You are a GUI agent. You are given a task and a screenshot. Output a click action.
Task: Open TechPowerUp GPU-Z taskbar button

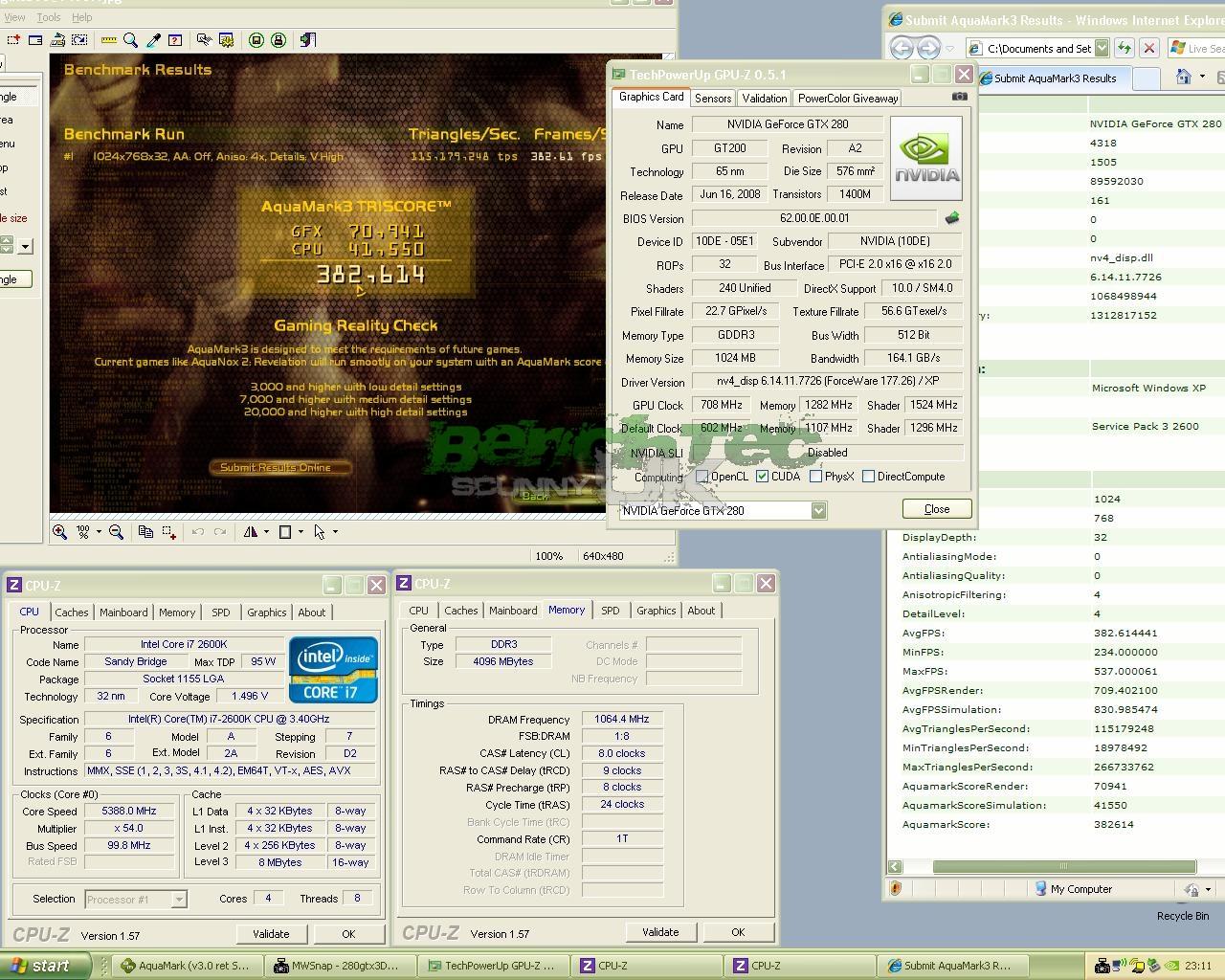coord(493,966)
